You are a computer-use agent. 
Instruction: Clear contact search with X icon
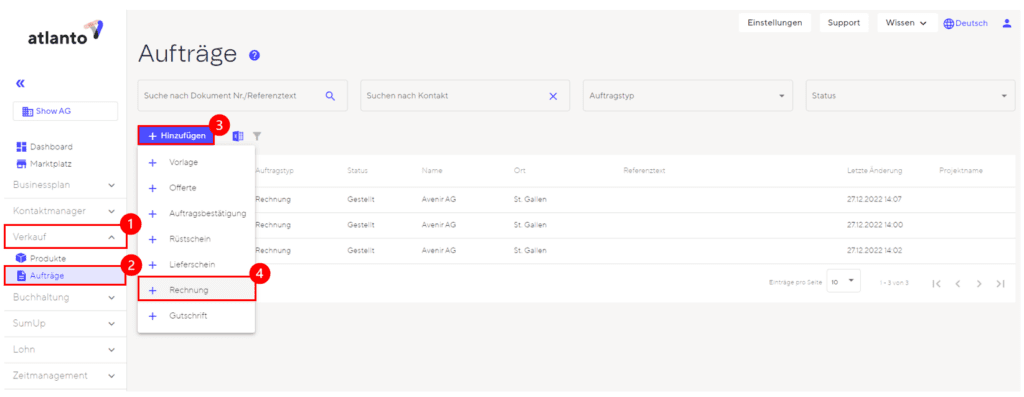coord(553,96)
